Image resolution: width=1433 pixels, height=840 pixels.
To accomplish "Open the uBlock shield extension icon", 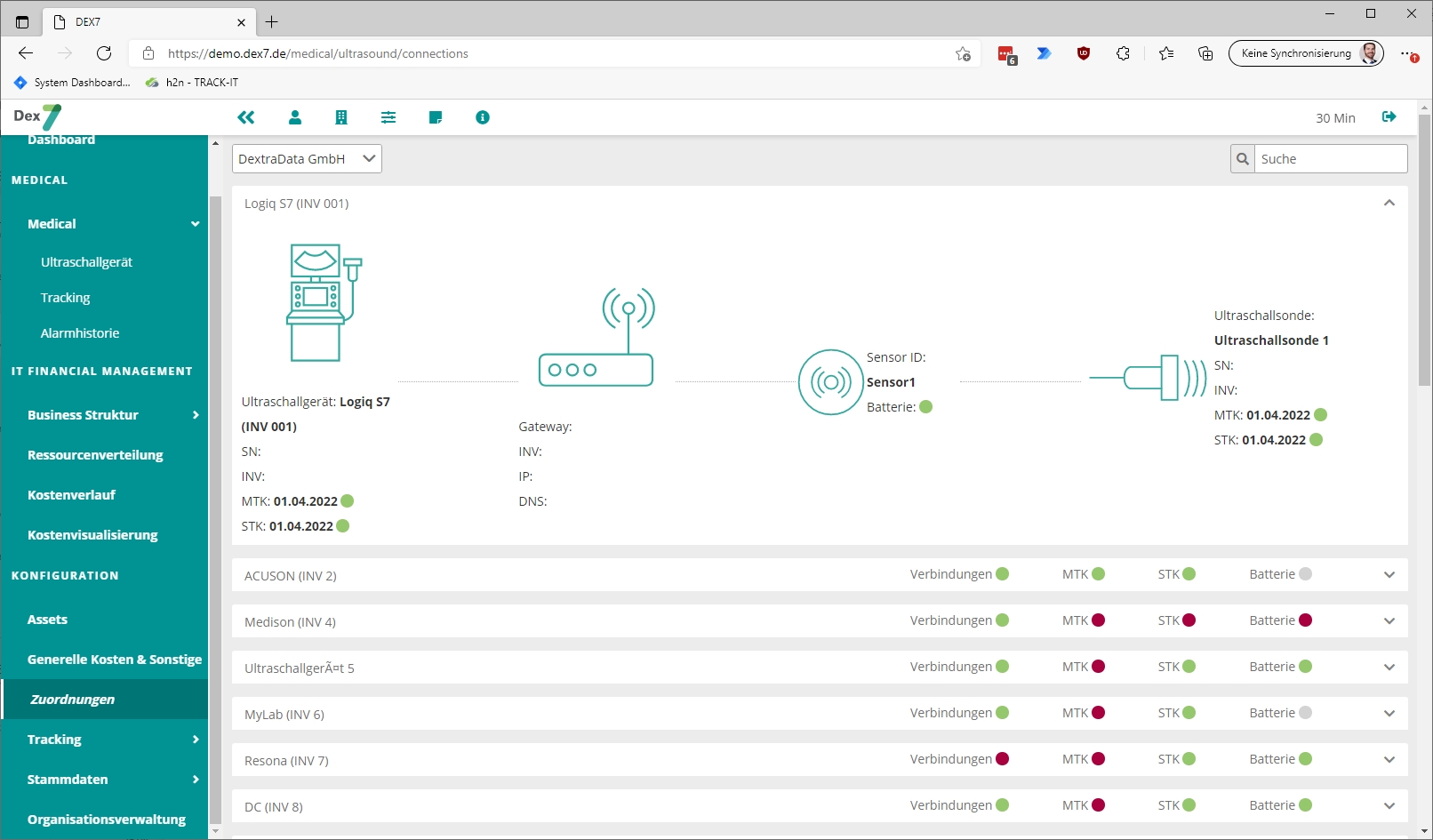I will point(1084,53).
